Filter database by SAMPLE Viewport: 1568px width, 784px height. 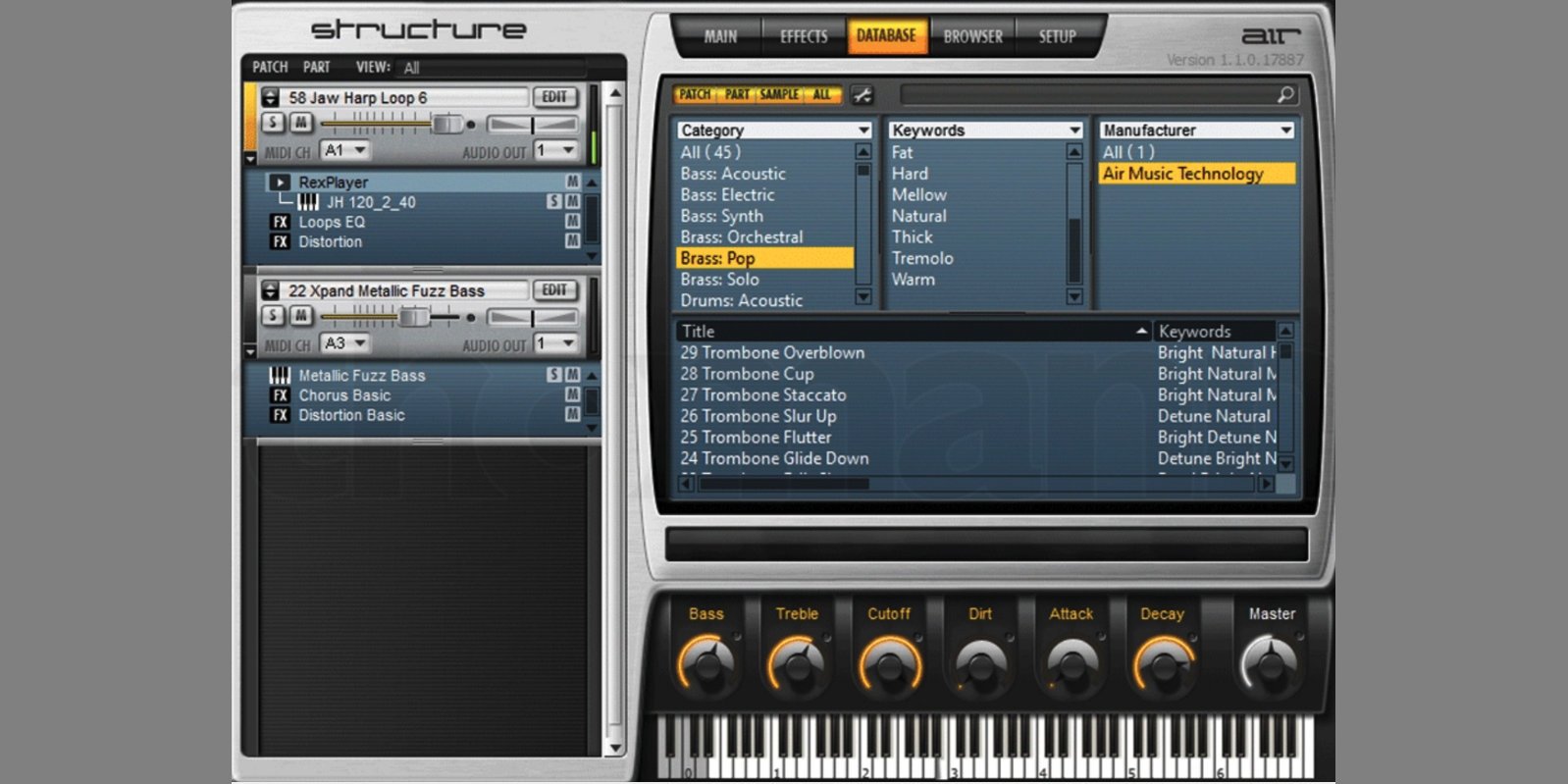(x=779, y=95)
